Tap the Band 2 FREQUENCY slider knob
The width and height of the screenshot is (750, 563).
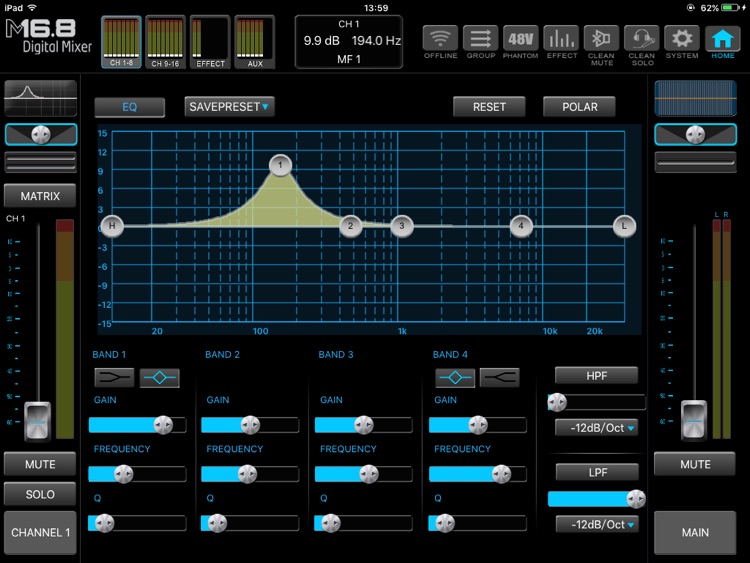[x=247, y=474]
